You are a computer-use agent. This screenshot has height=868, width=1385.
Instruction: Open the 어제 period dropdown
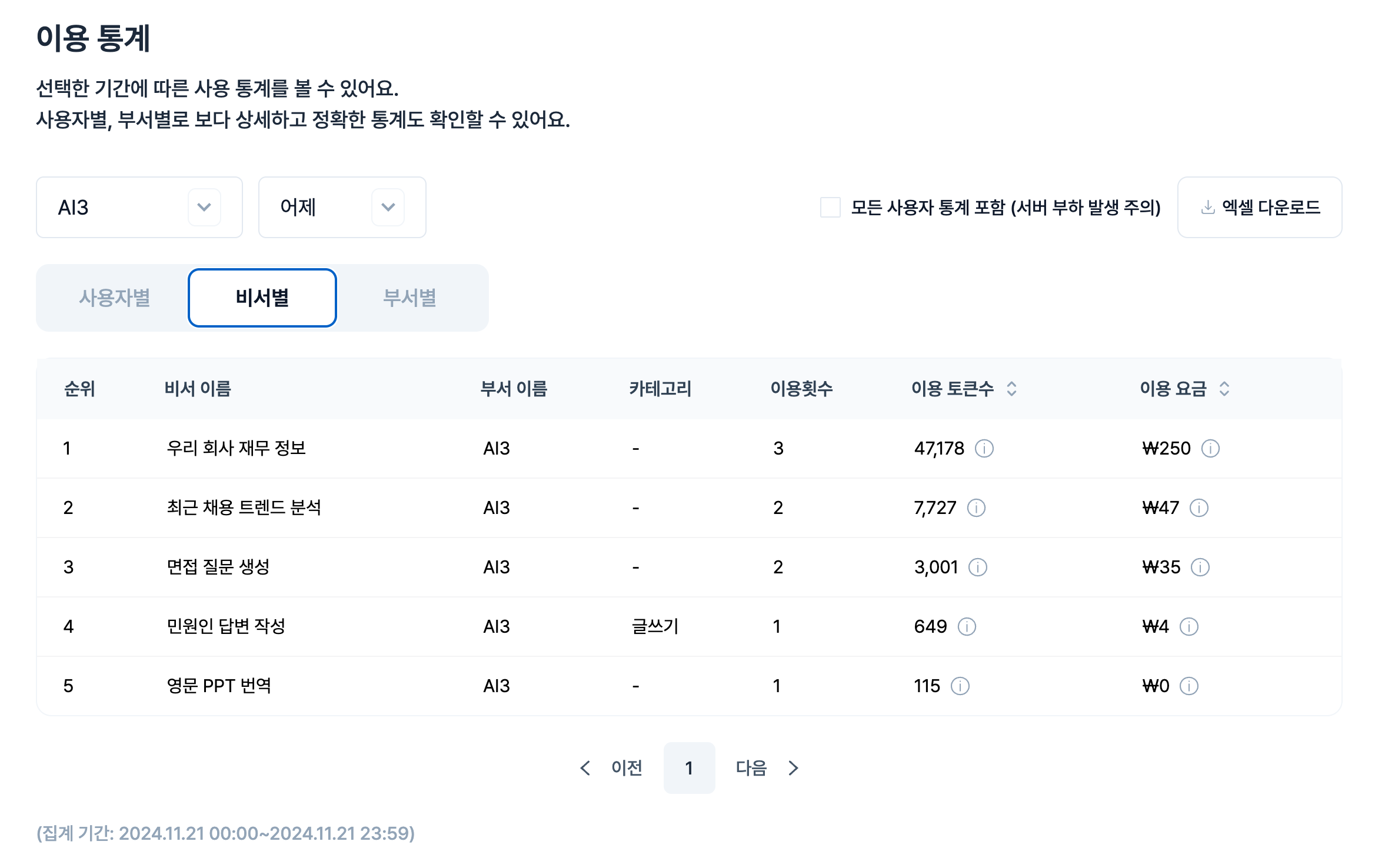tap(342, 208)
